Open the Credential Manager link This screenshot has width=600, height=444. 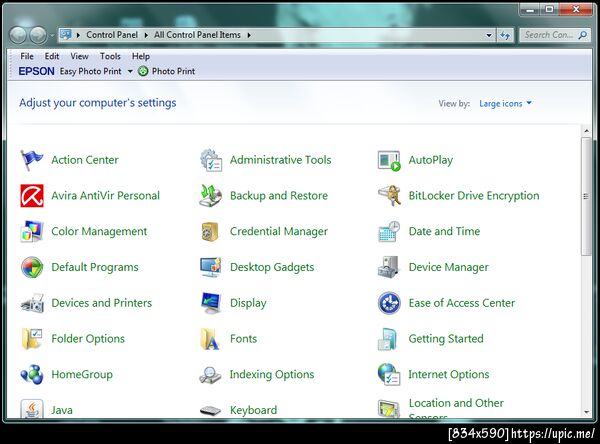point(279,232)
